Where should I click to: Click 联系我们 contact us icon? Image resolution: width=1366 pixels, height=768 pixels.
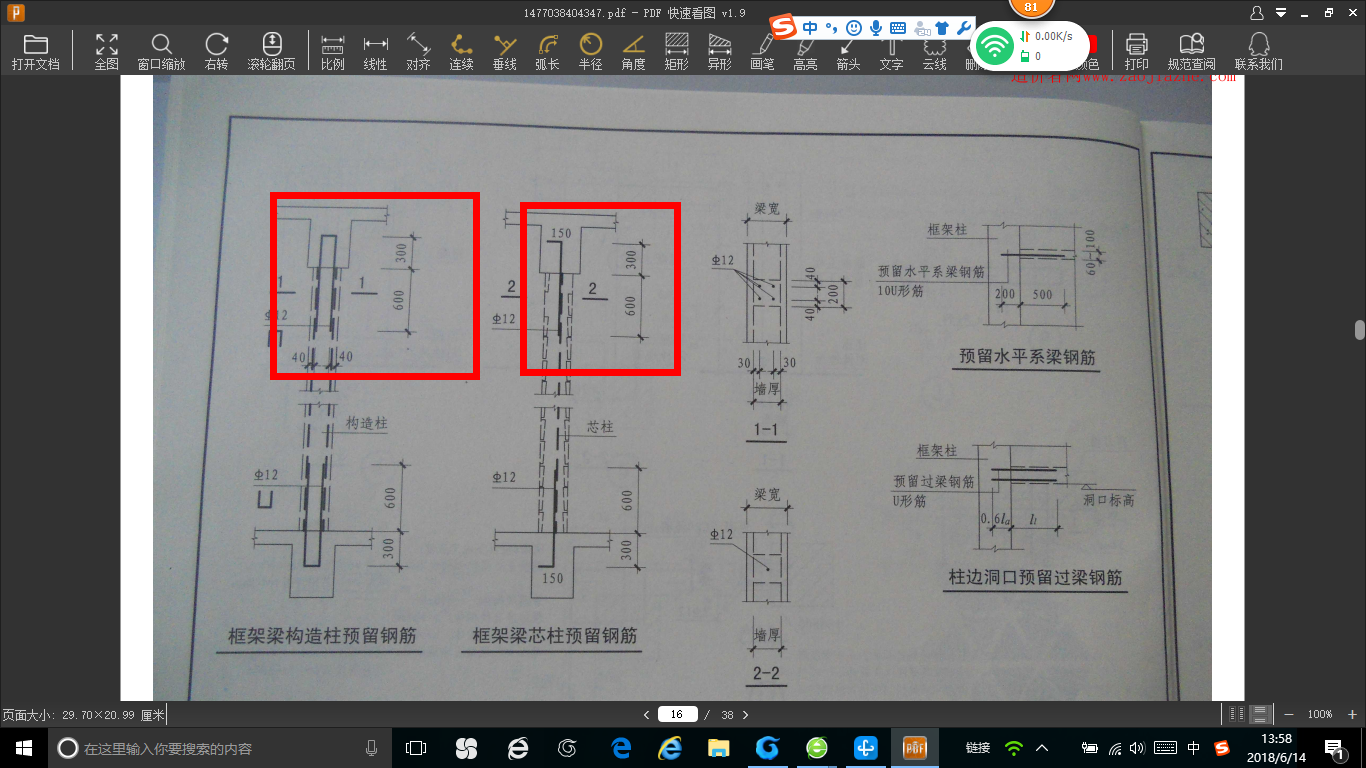[1258, 51]
